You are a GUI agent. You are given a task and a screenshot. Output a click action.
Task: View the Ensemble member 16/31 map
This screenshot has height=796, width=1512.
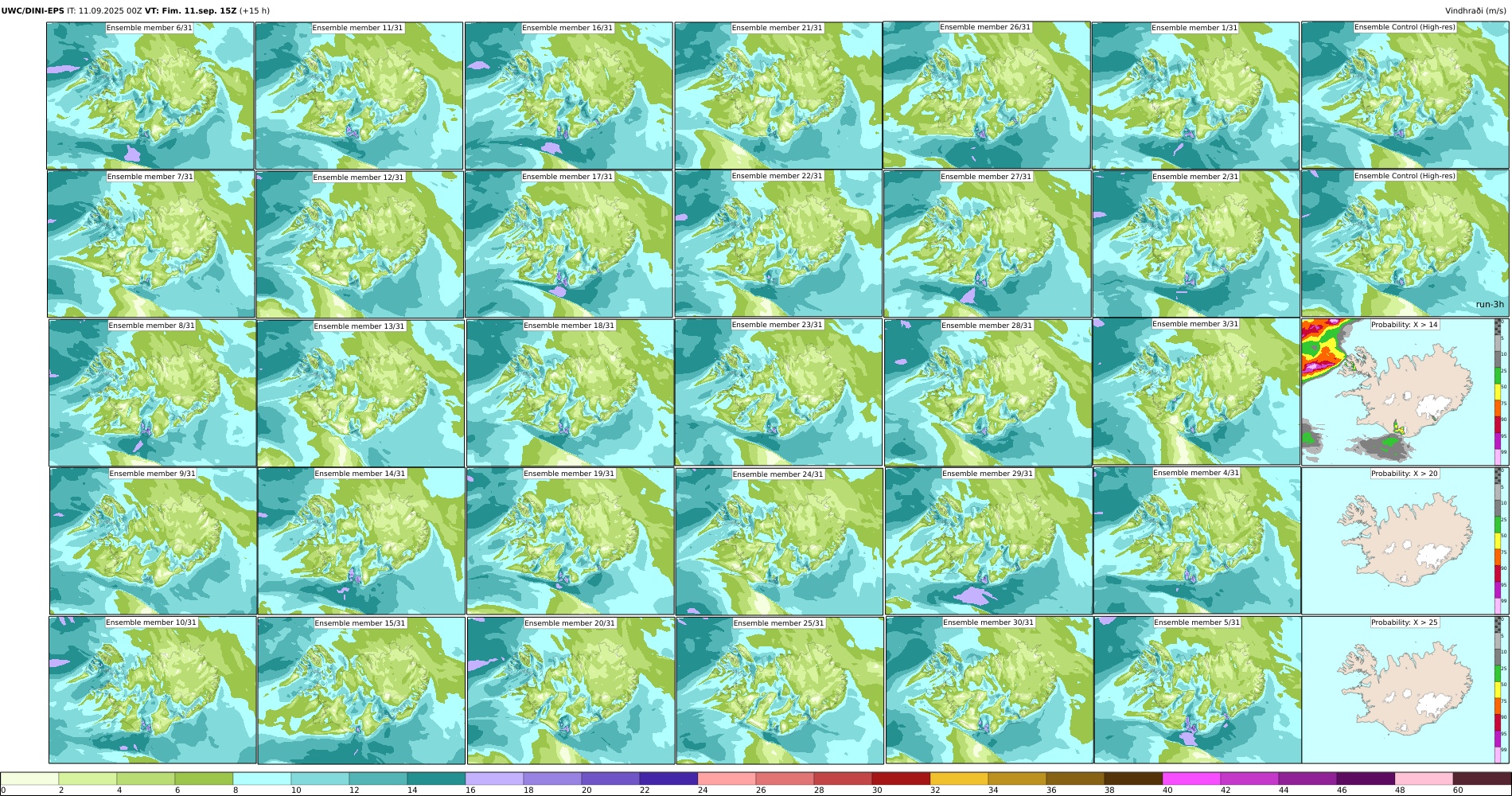(569, 96)
